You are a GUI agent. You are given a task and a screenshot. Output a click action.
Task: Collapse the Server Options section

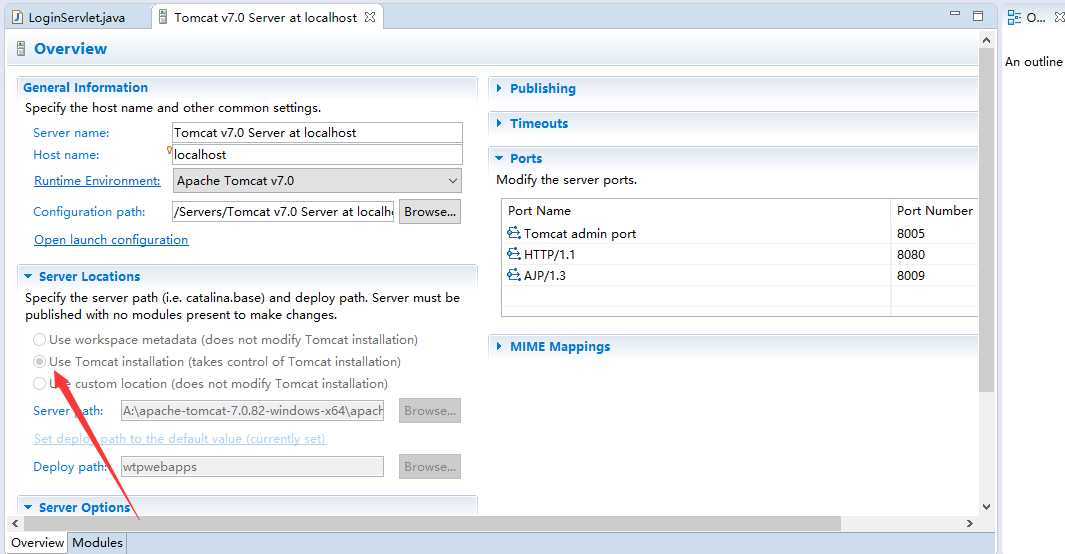pos(28,507)
